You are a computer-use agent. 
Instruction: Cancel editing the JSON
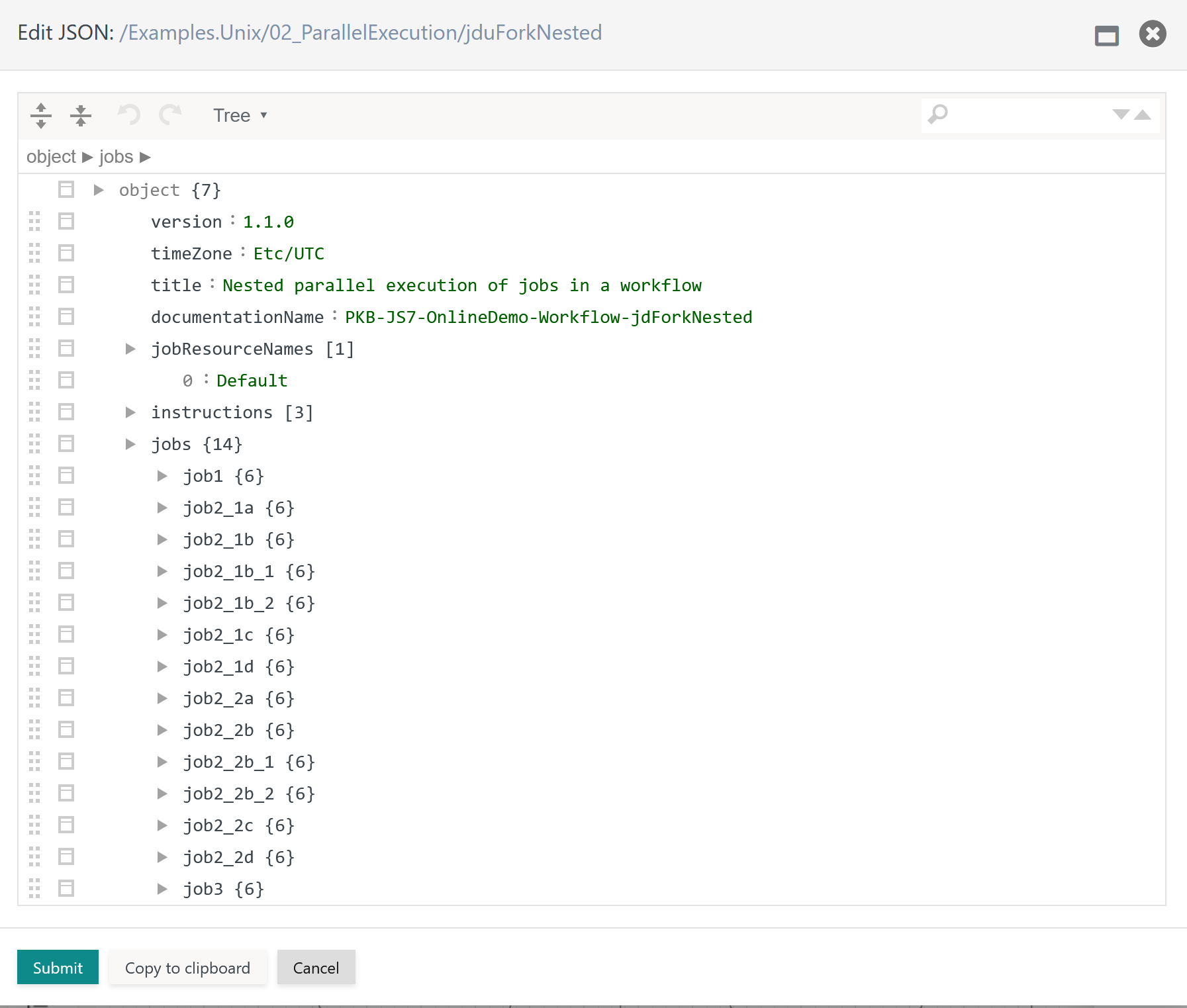[316, 968]
